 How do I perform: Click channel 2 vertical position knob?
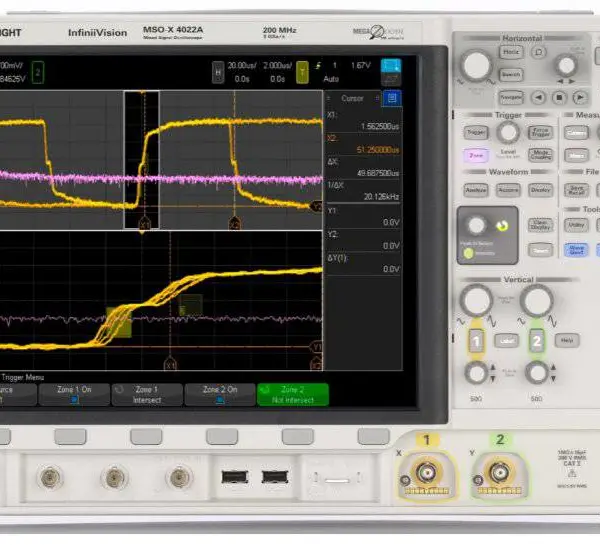coord(536,373)
